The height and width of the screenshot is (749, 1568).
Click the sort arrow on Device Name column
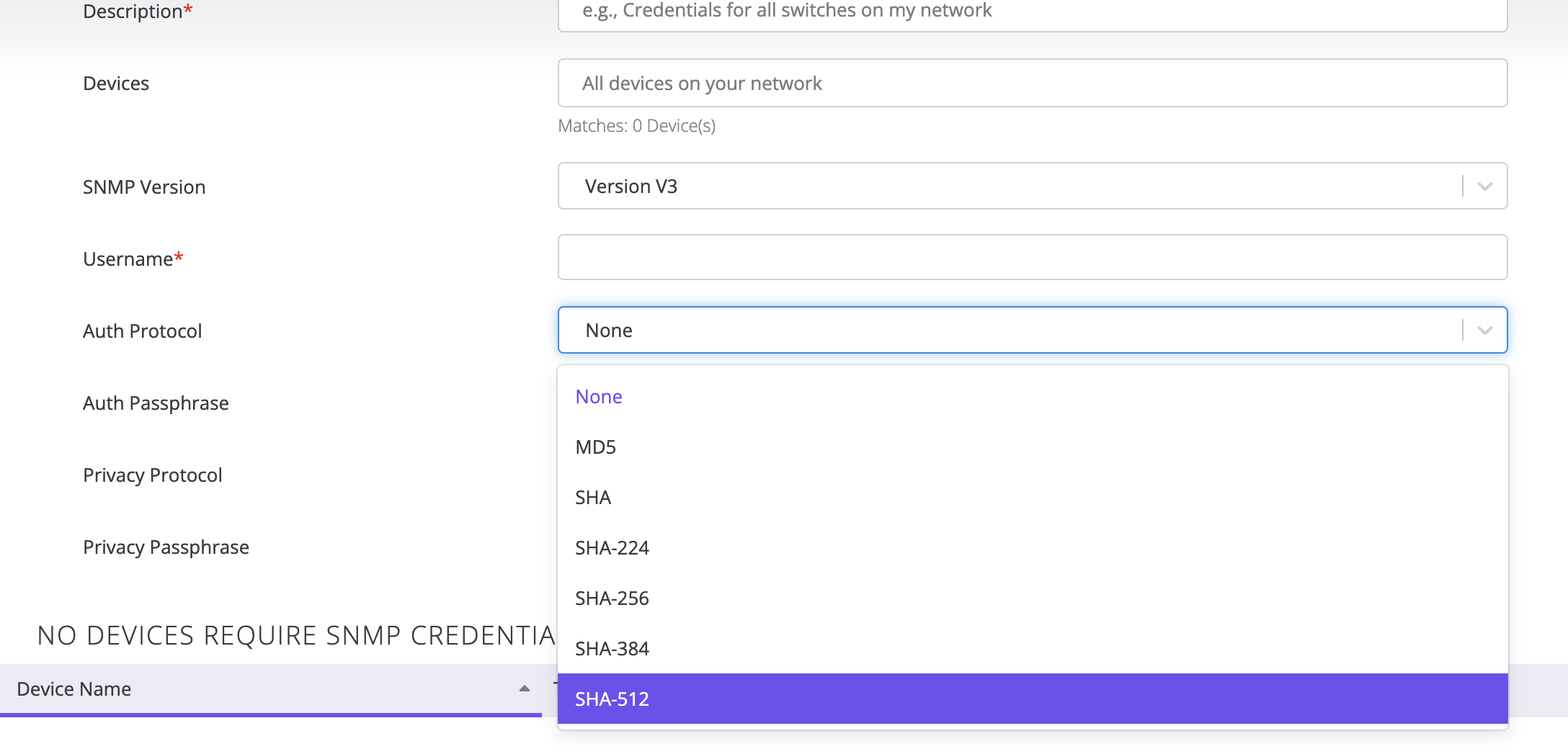click(523, 689)
